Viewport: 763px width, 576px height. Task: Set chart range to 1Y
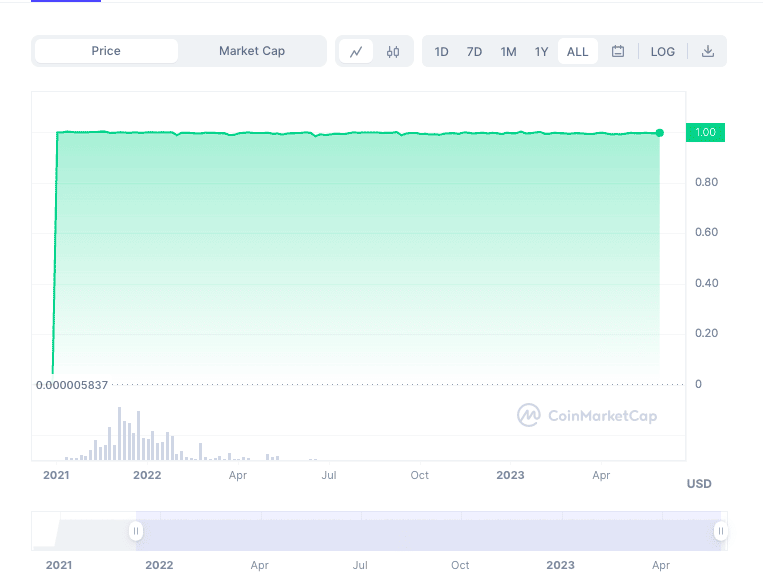[541, 52]
